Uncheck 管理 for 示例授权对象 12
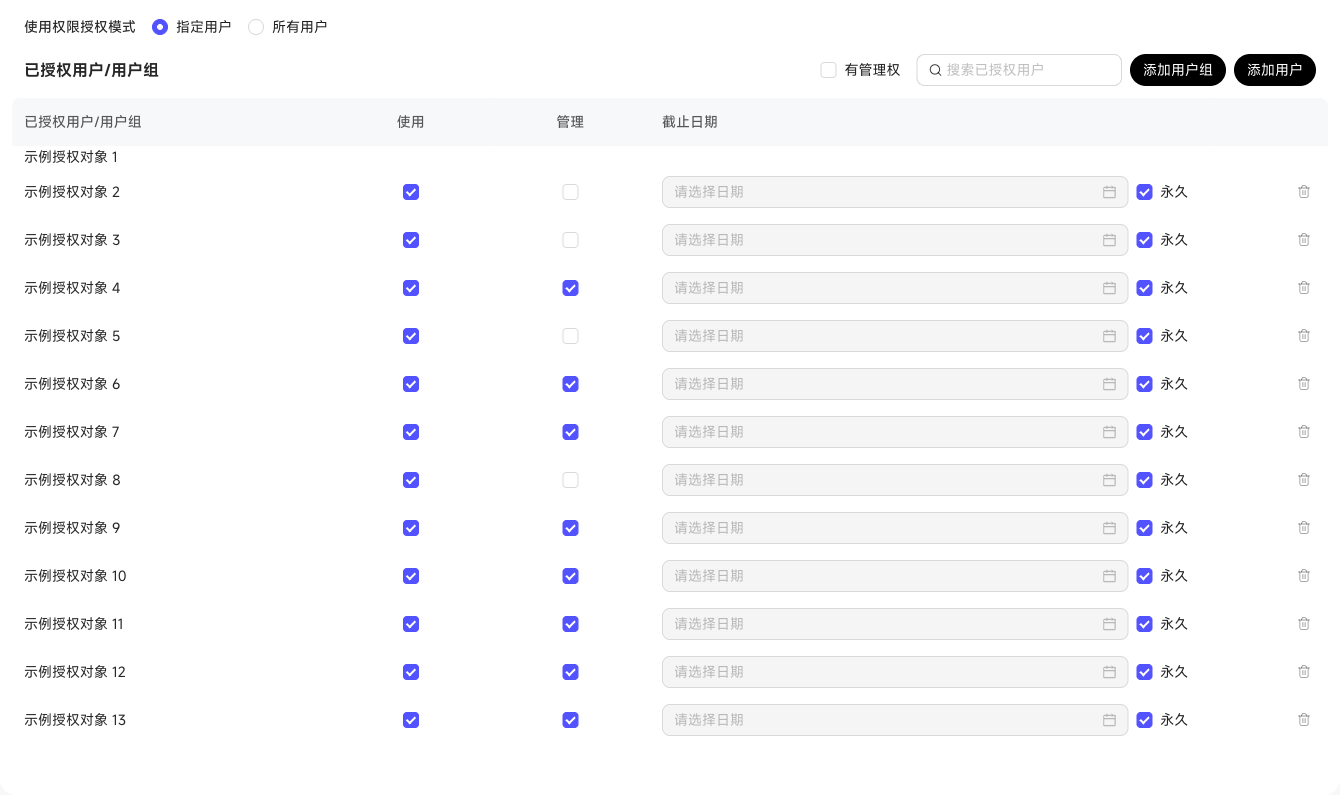The image size is (1340, 795). coord(570,672)
